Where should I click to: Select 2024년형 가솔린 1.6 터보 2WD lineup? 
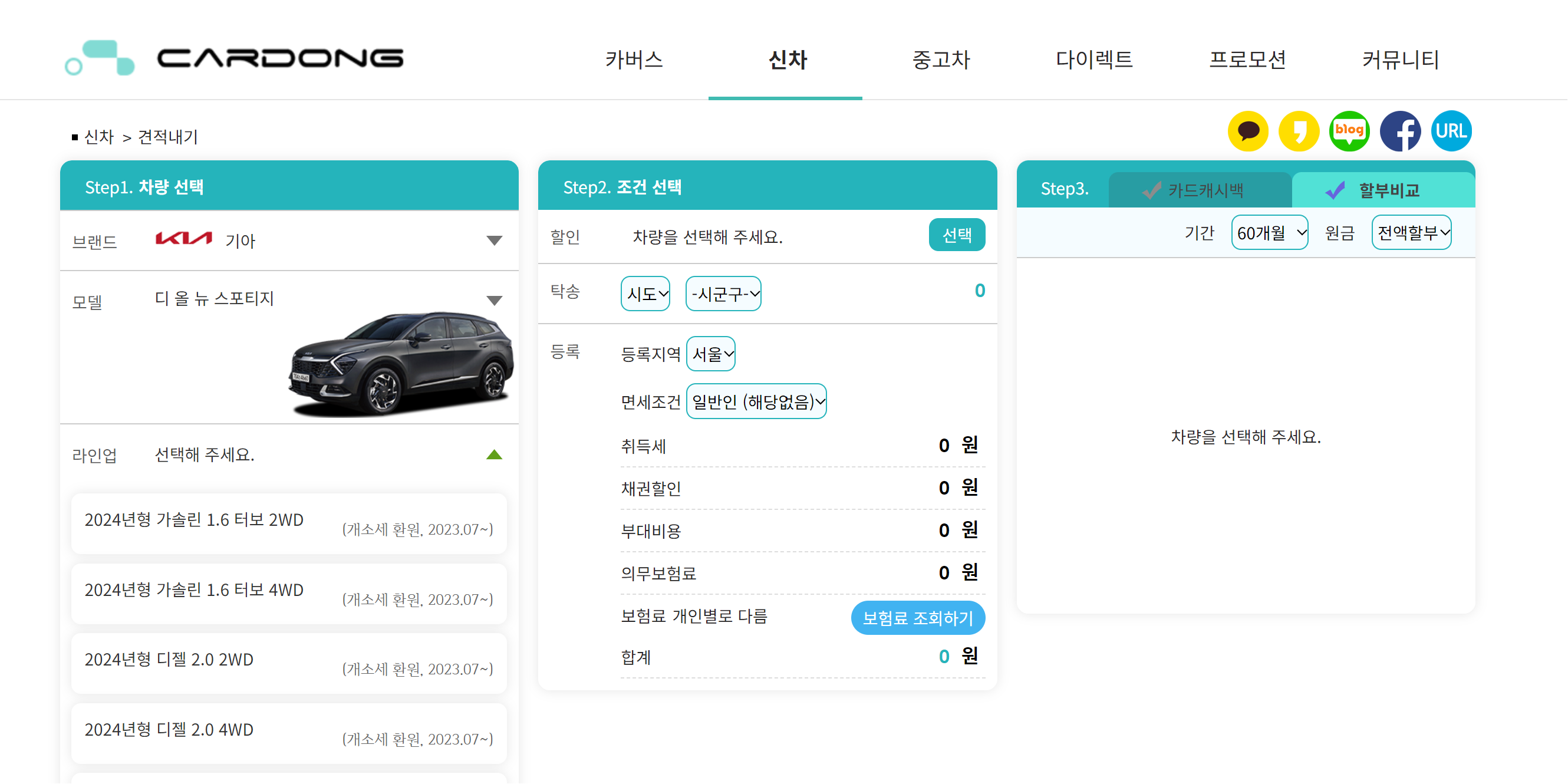pos(289,524)
